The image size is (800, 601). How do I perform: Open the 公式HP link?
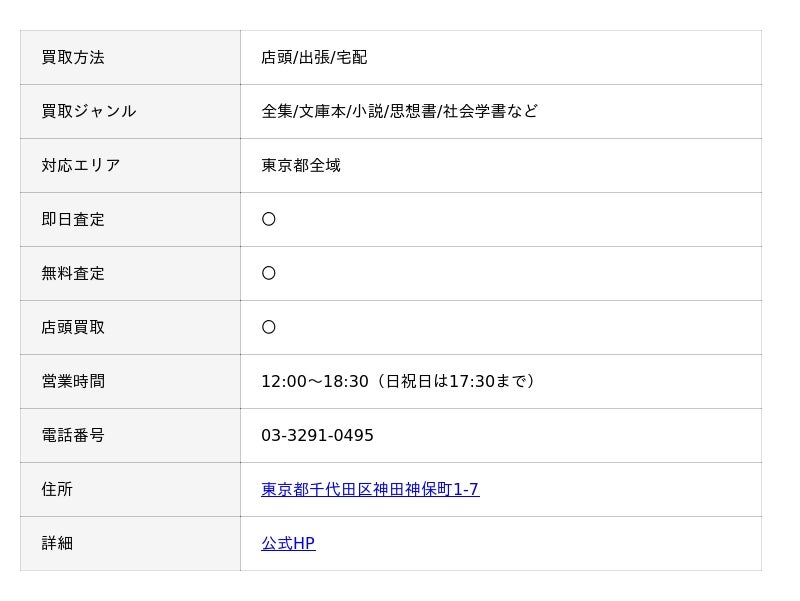click(288, 543)
